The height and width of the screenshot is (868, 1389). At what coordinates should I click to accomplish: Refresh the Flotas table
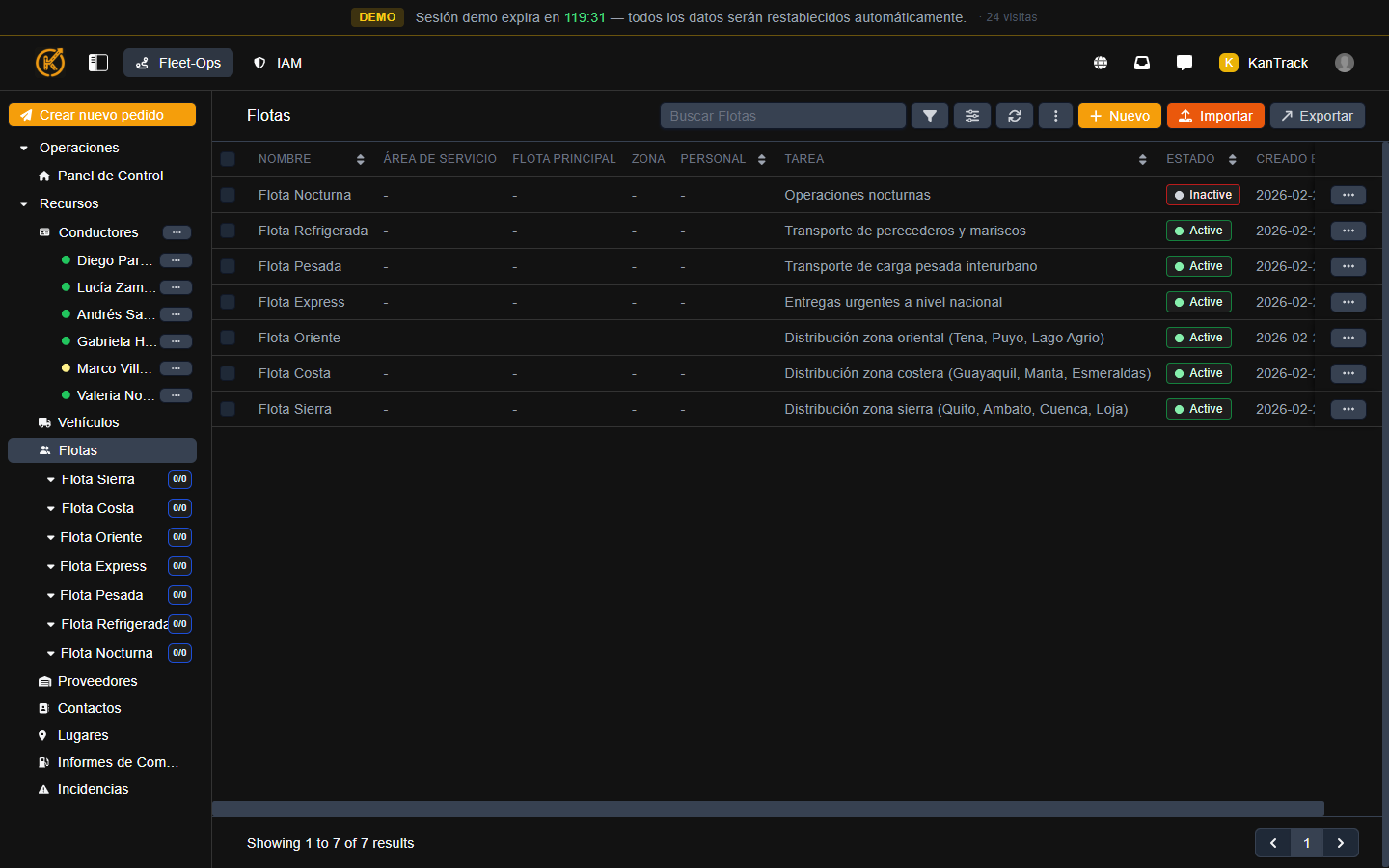click(x=1014, y=116)
